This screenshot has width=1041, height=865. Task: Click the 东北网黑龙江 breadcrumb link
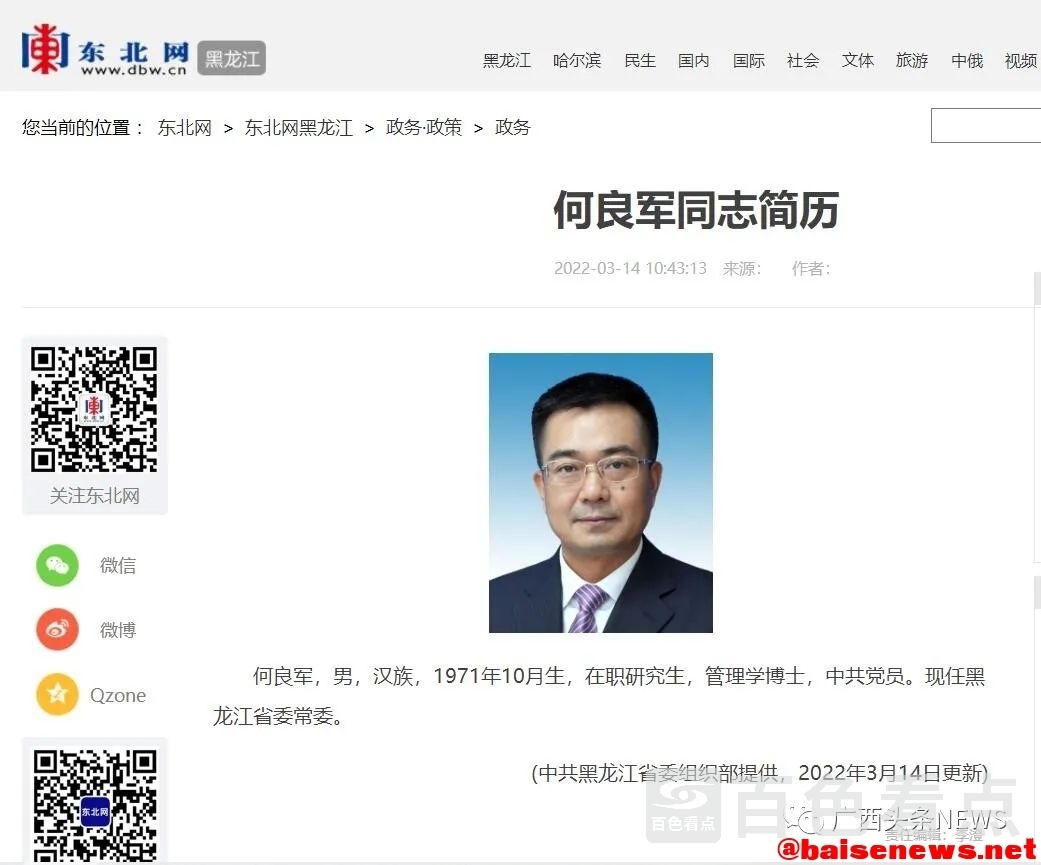click(299, 128)
